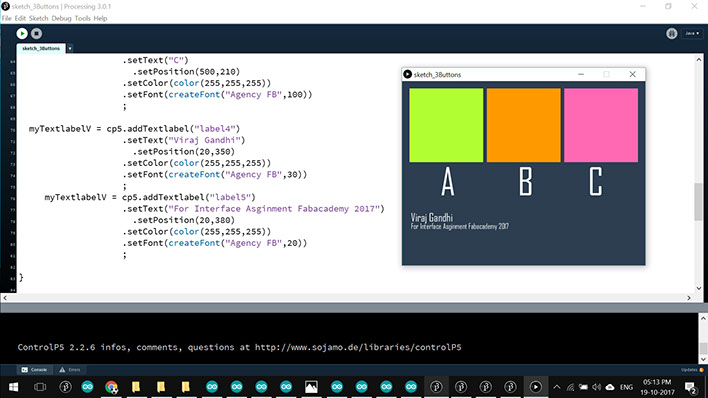The width and height of the screenshot is (708, 398).
Task: Click the orange button above letter B
Action: coord(524,125)
